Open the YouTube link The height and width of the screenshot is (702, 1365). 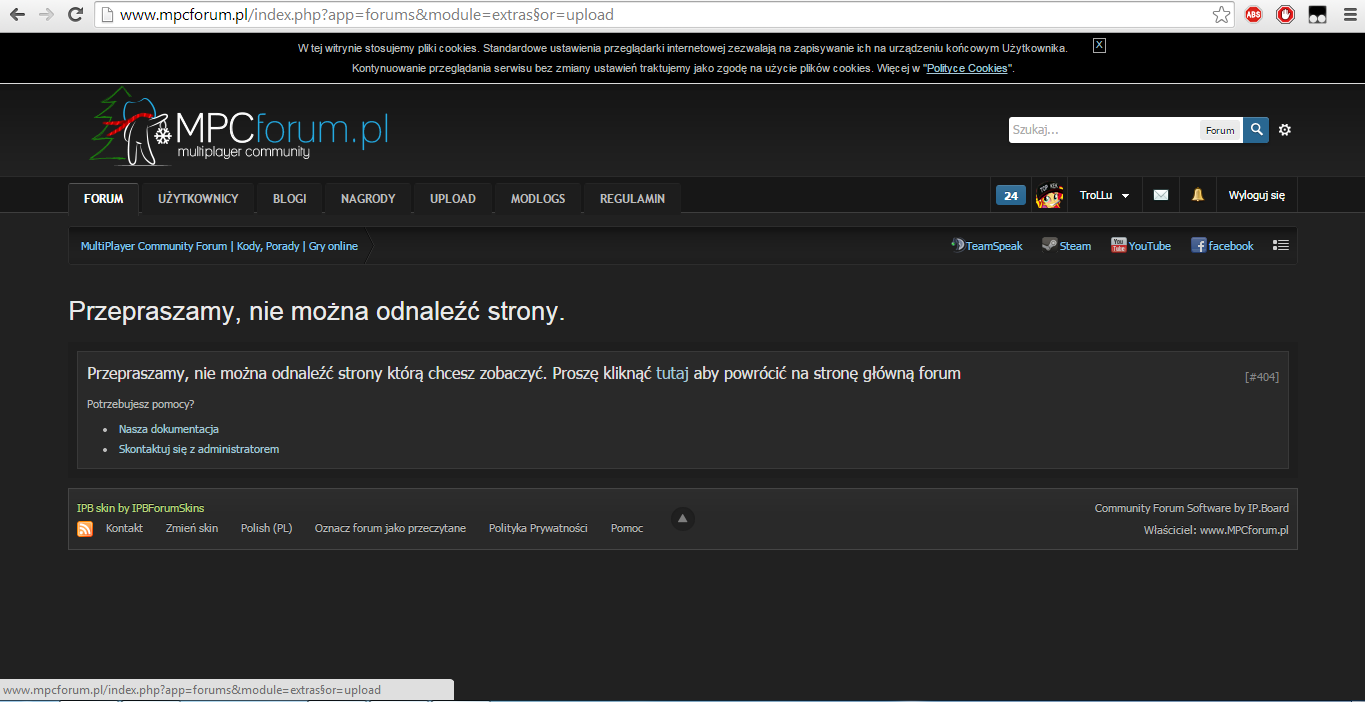[1141, 246]
